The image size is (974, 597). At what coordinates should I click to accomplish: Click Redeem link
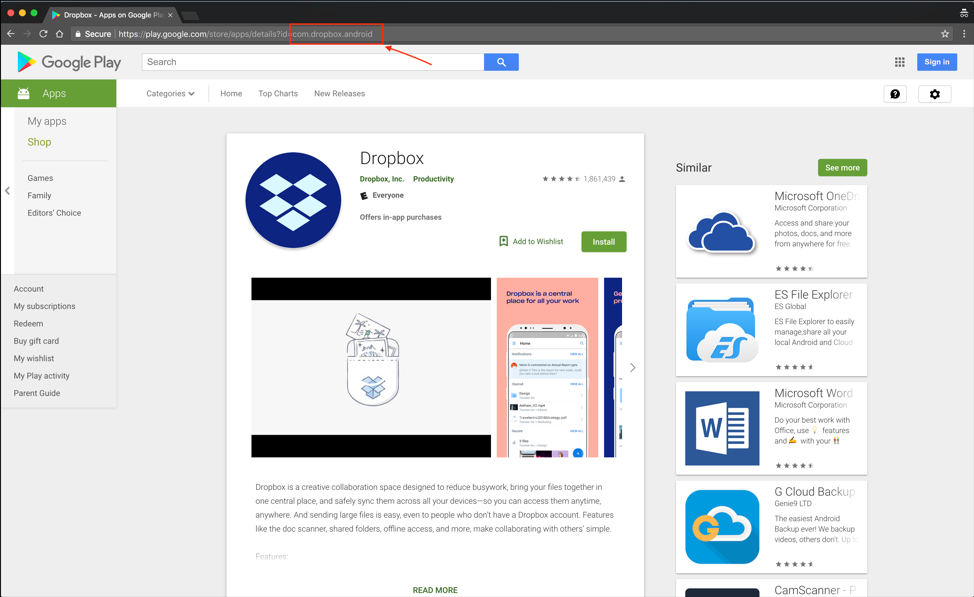coord(28,324)
